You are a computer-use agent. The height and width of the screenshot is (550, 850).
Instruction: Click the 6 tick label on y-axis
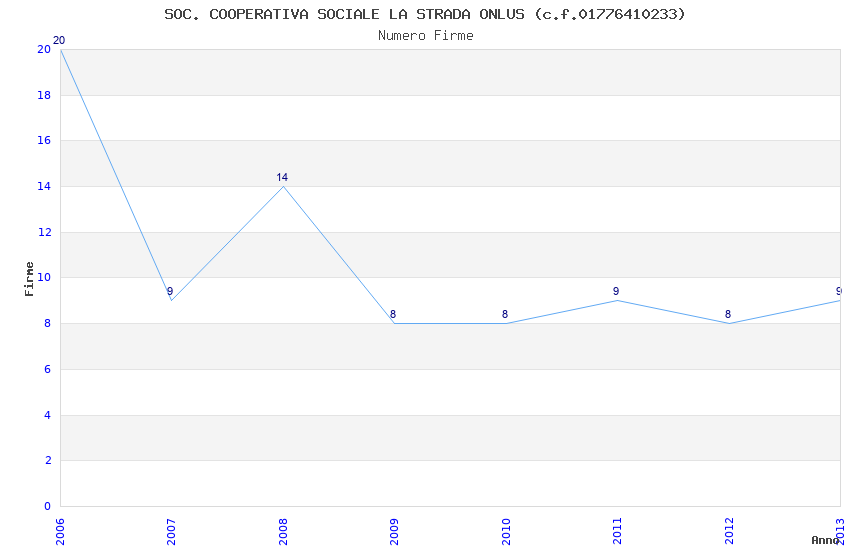pyautogui.click(x=48, y=370)
